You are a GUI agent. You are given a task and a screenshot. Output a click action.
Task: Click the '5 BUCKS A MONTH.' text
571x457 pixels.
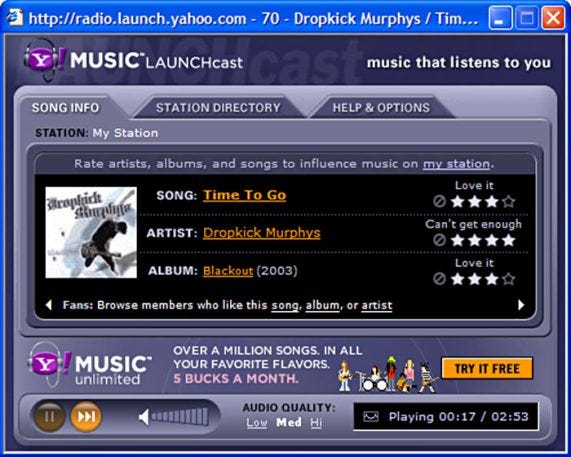[236, 379]
